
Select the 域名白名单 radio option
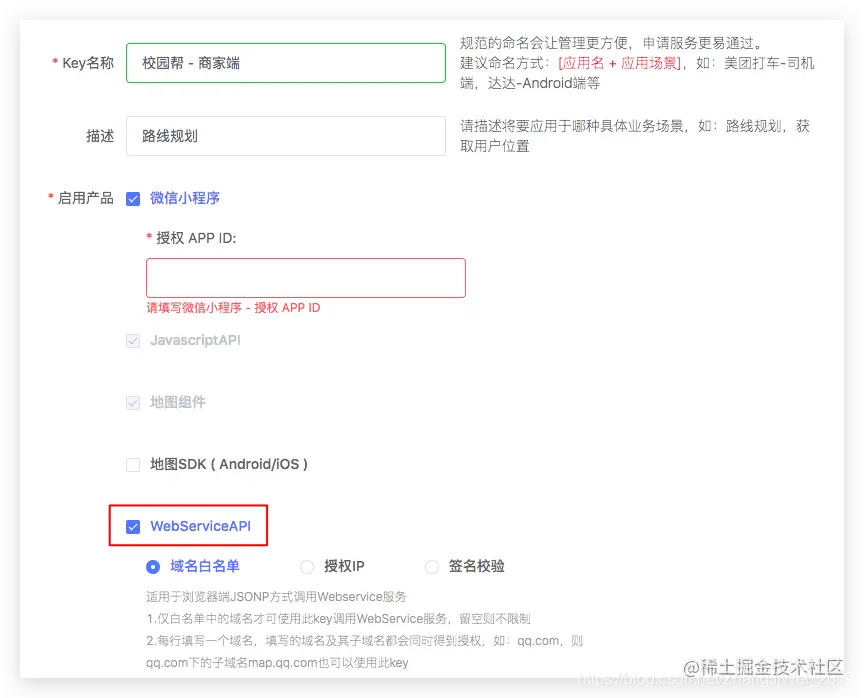152,566
